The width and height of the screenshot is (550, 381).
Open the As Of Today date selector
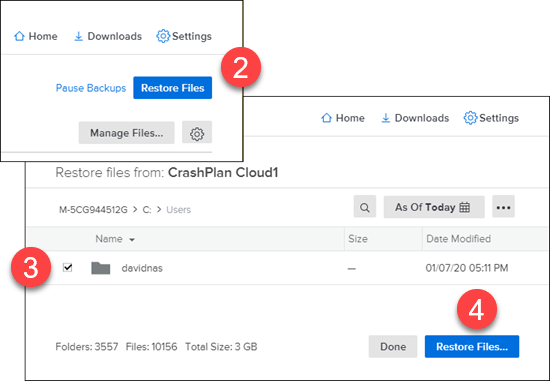tap(434, 207)
